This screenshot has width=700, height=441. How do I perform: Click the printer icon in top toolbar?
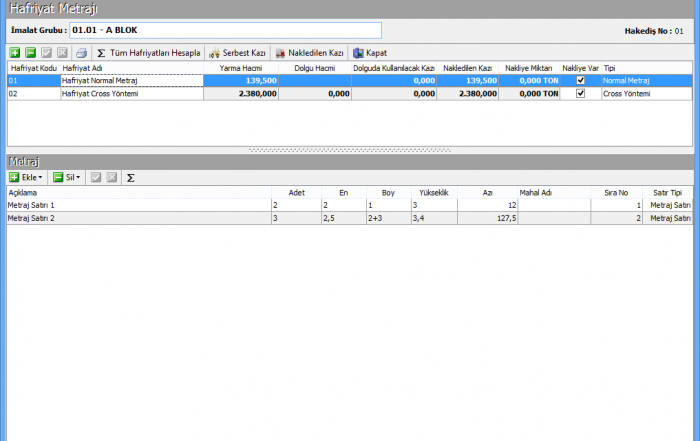(x=81, y=52)
